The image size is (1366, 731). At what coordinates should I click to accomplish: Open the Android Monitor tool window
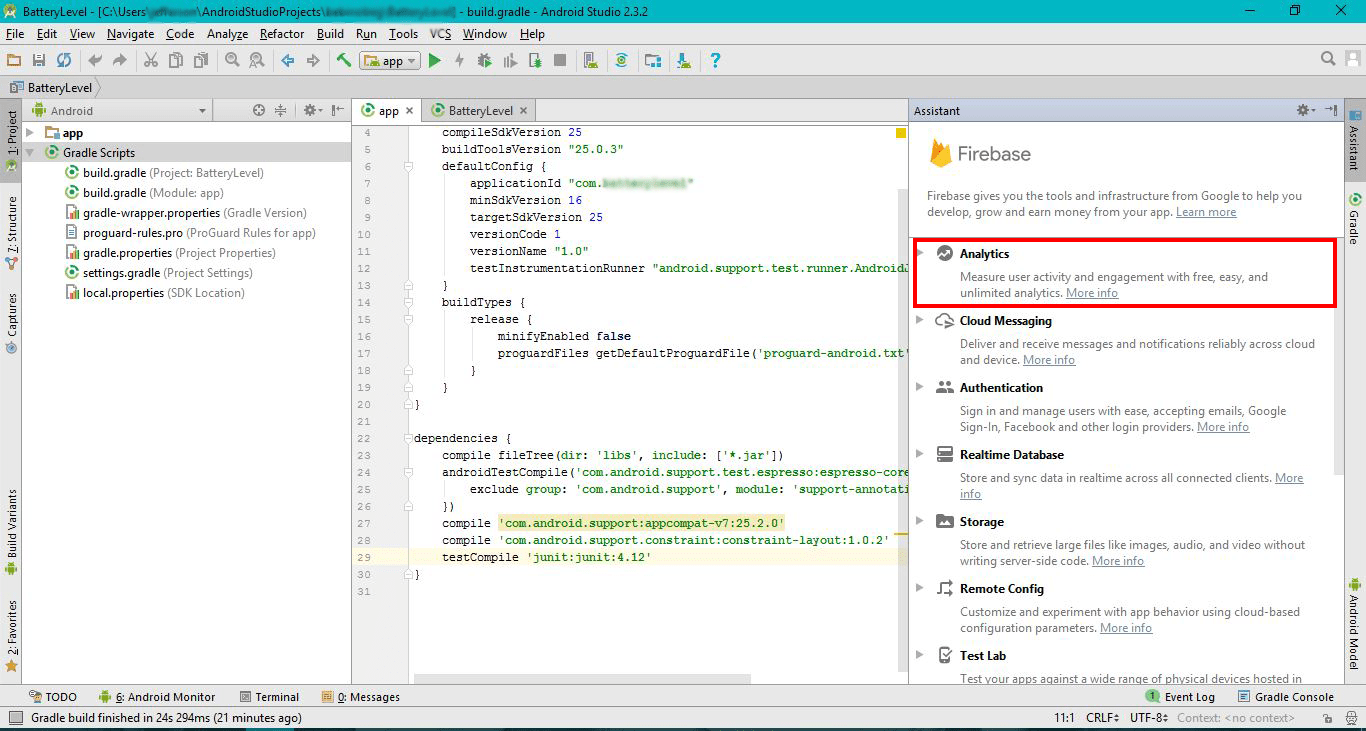[x=157, y=697]
